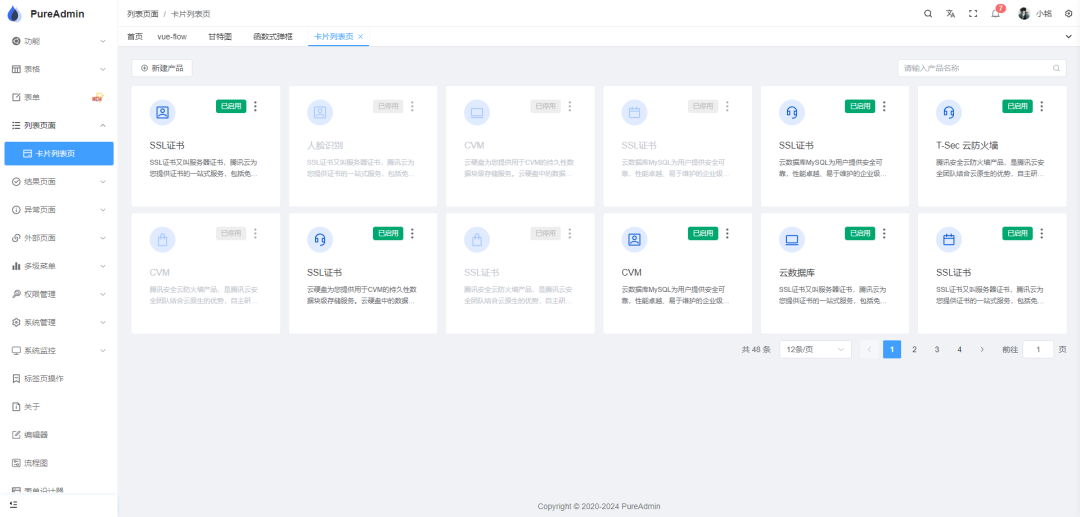Screen dimensions: 1080x517
Task: Expand the 权限管理 sidebar menu
Action: point(58,294)
